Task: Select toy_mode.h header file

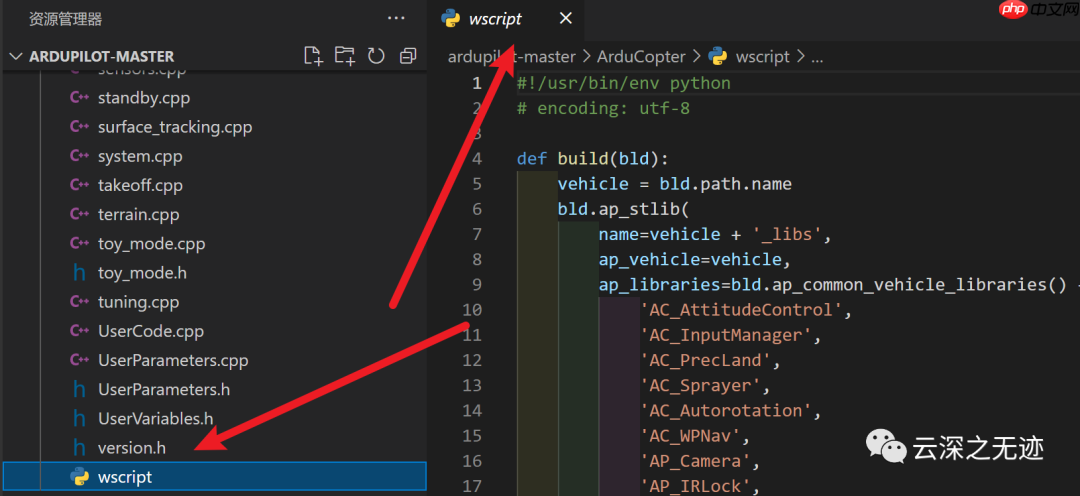Action: 142,273
